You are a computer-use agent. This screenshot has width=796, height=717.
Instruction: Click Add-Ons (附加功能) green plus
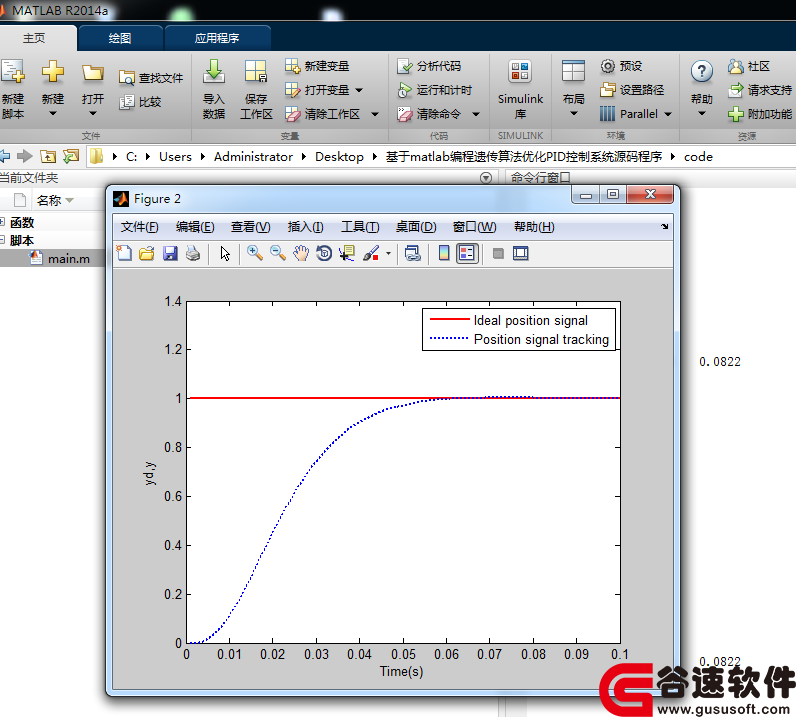click(x=736, y=114)
